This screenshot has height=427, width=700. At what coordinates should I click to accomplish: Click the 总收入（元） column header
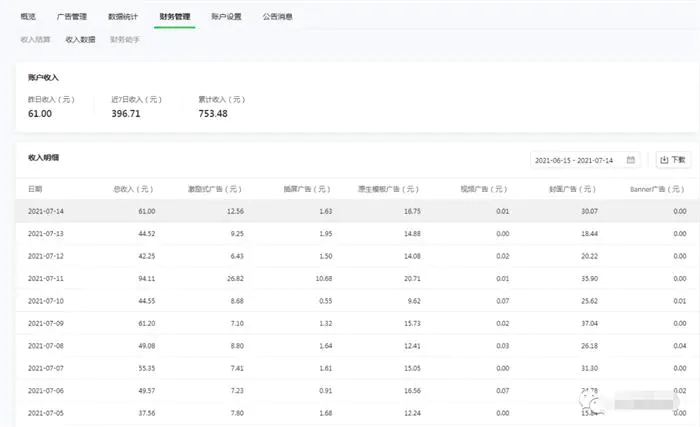[132, 189]
